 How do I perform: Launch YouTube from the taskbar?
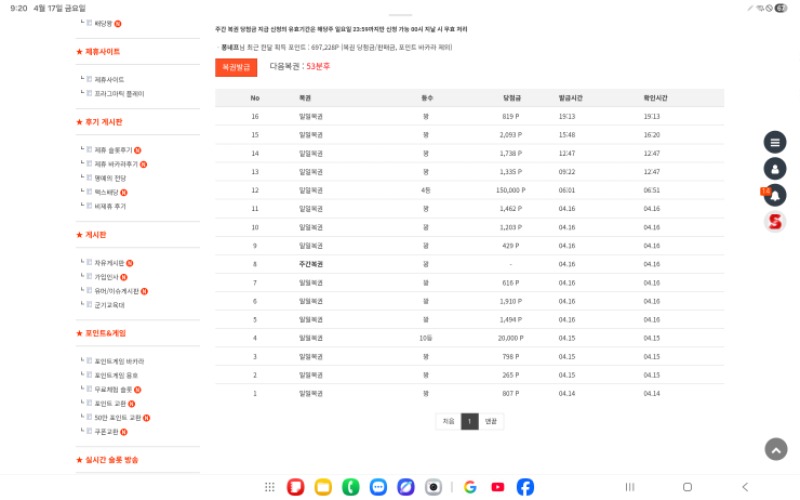pyautogui.click(x=498, y=487)
